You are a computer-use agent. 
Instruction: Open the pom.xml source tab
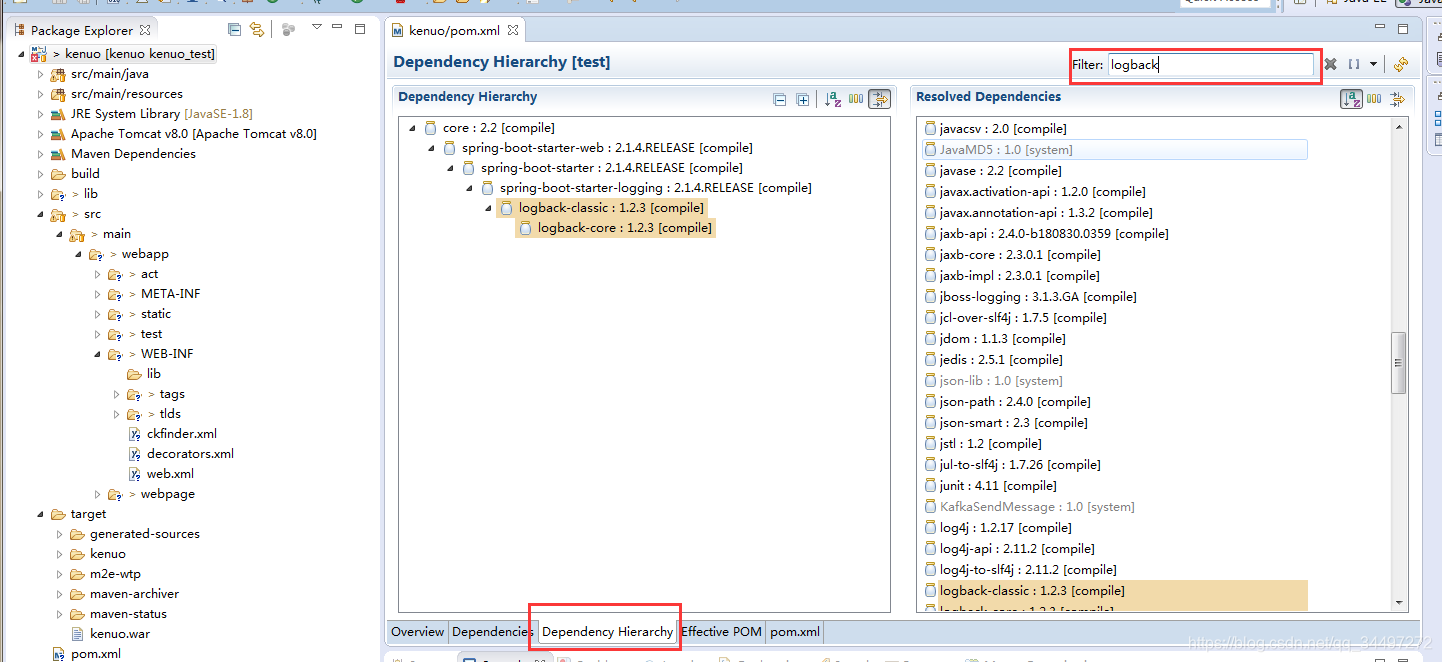click(795, 632)
